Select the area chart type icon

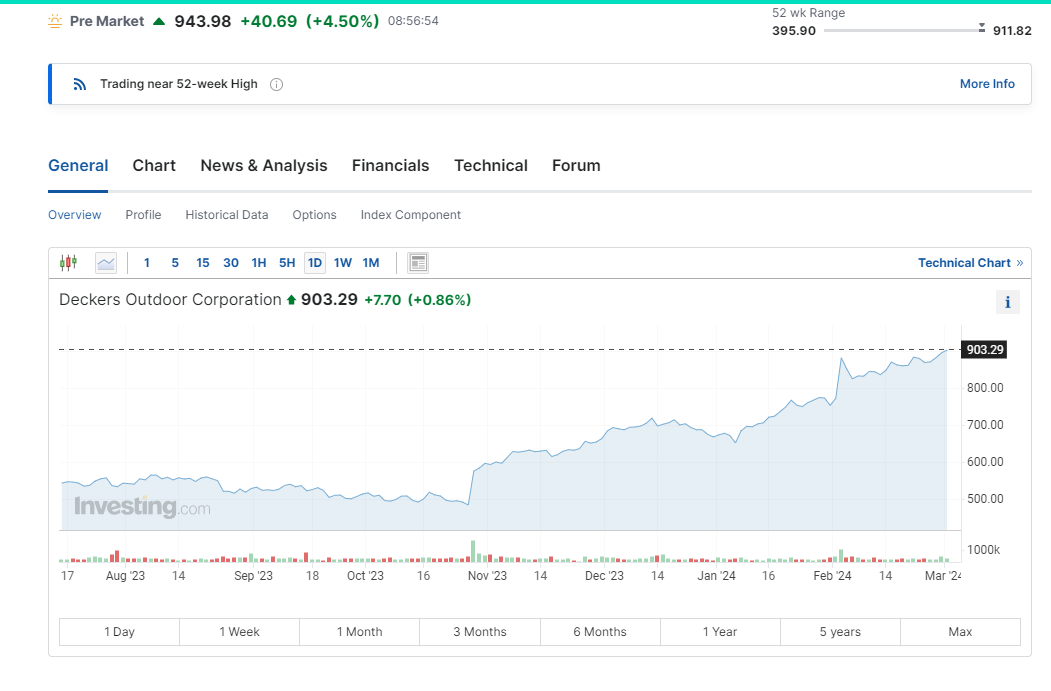coord(106,263)
